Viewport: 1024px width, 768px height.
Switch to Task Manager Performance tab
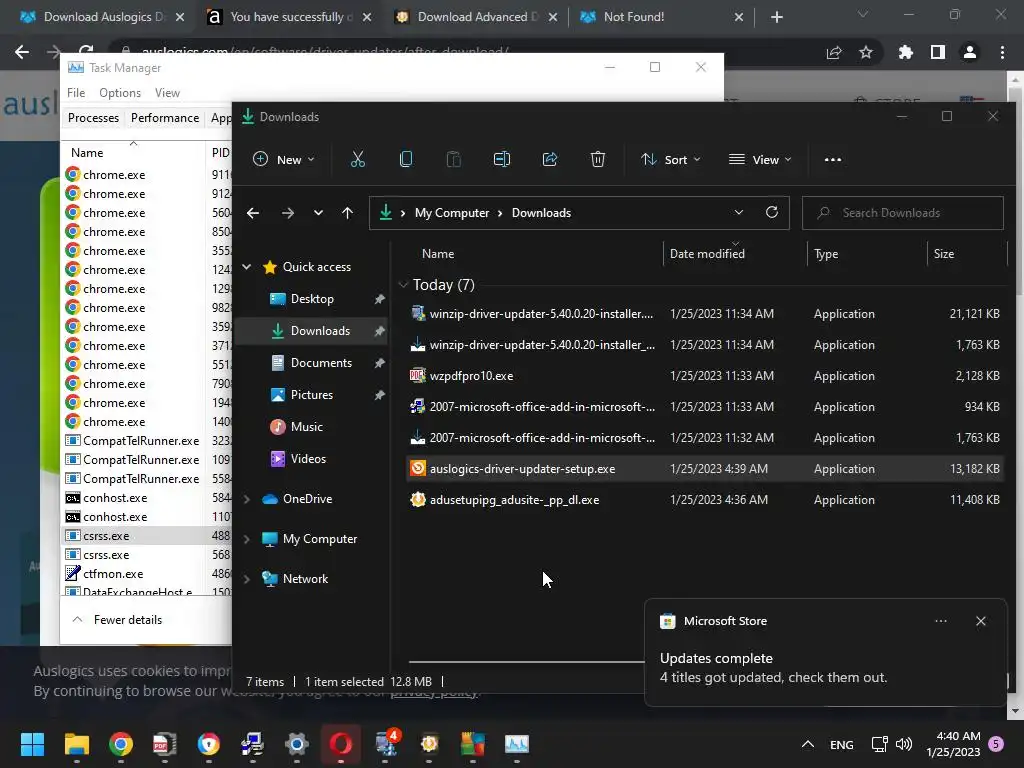[x=165, y=118]
